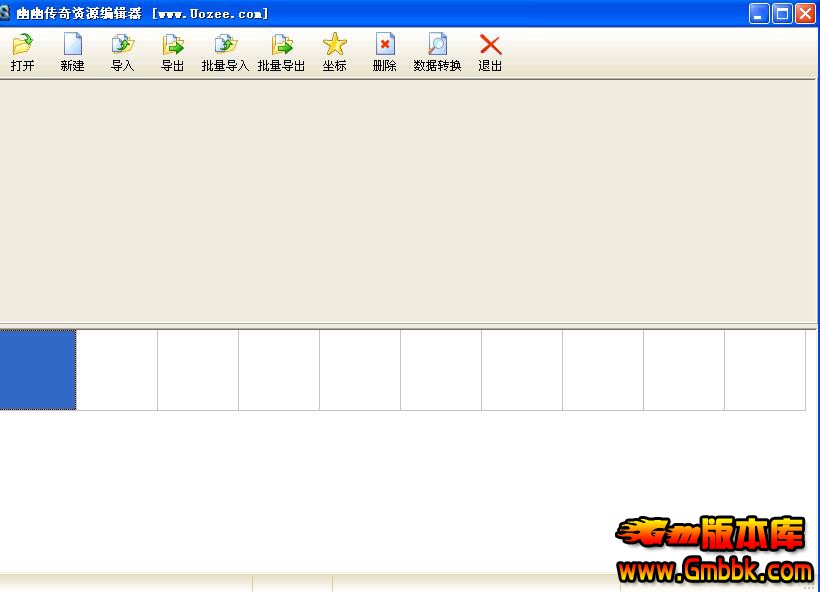Maximize the resource editor window
The height and width of the screenshot is (592, 820).
782,13
